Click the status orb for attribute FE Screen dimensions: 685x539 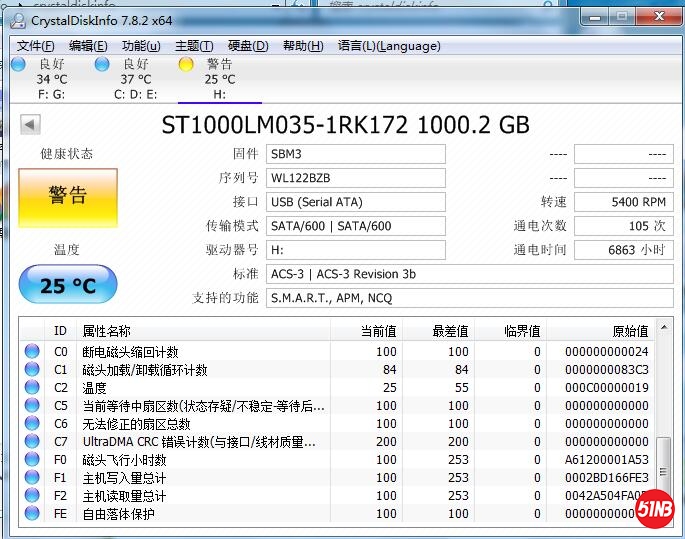coord(32,514)
